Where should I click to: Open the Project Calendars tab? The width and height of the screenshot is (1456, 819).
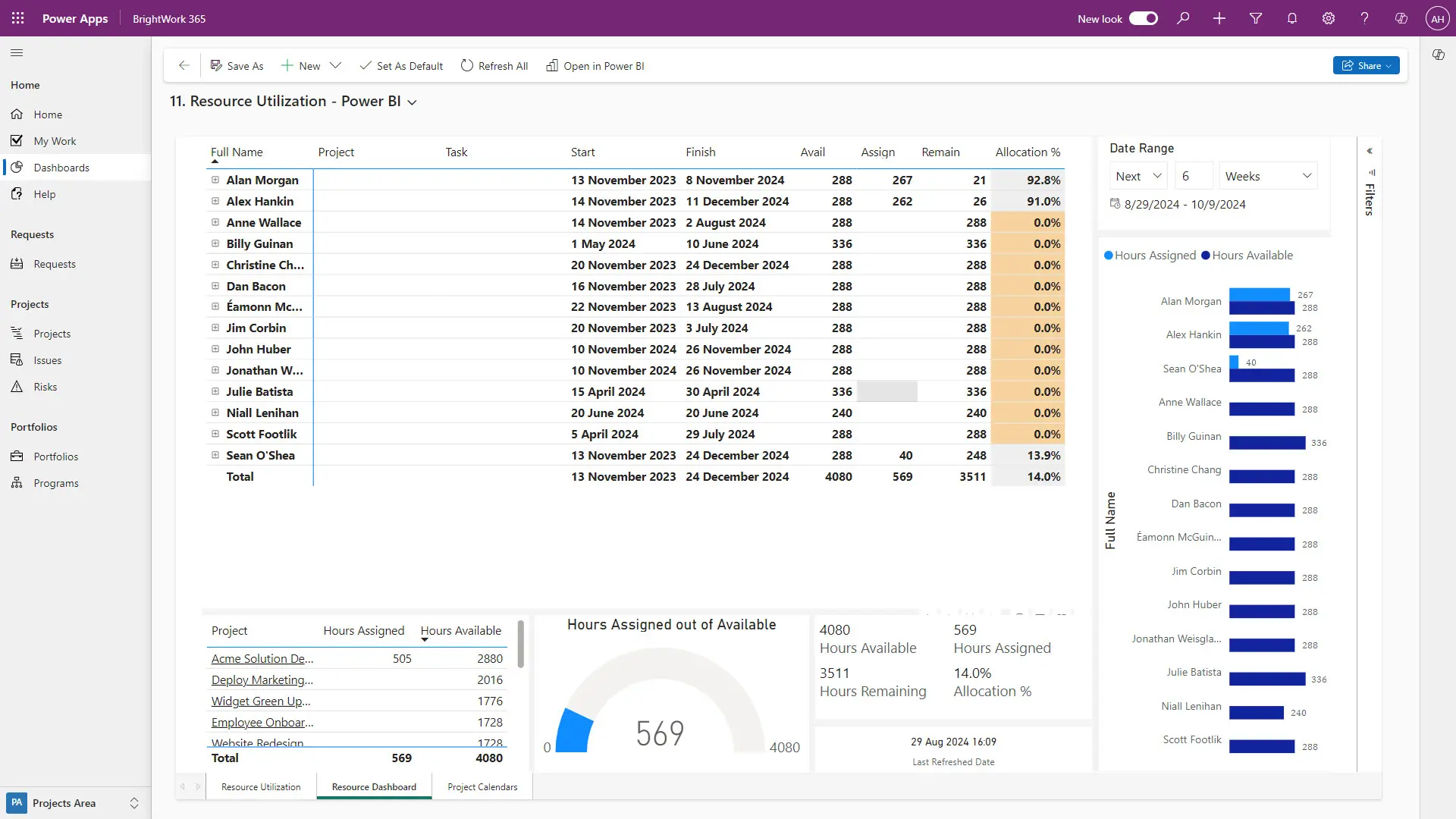tap(482, 786)
